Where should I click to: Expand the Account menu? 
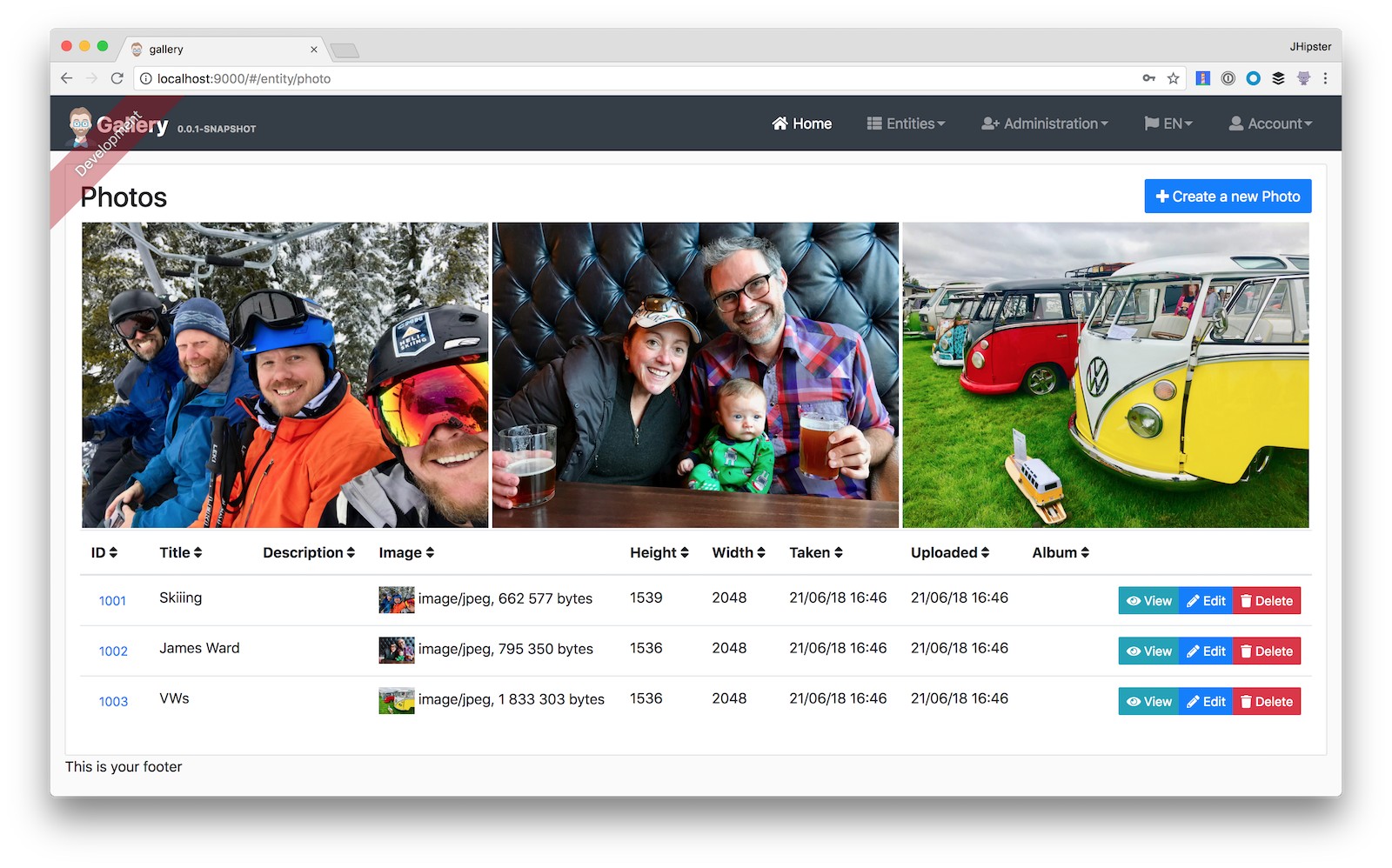tap(1270, 124)
